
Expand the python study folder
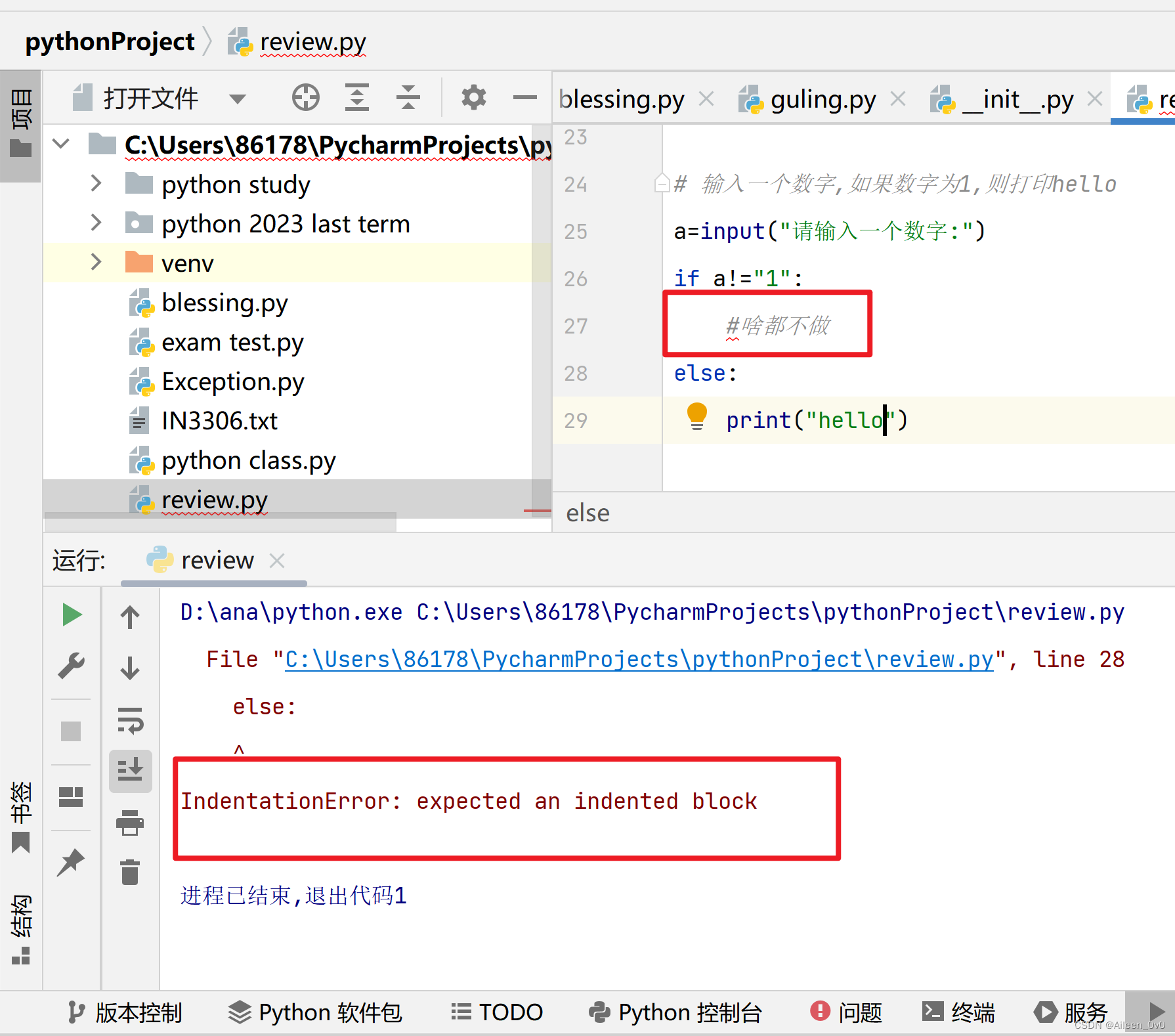96,183
